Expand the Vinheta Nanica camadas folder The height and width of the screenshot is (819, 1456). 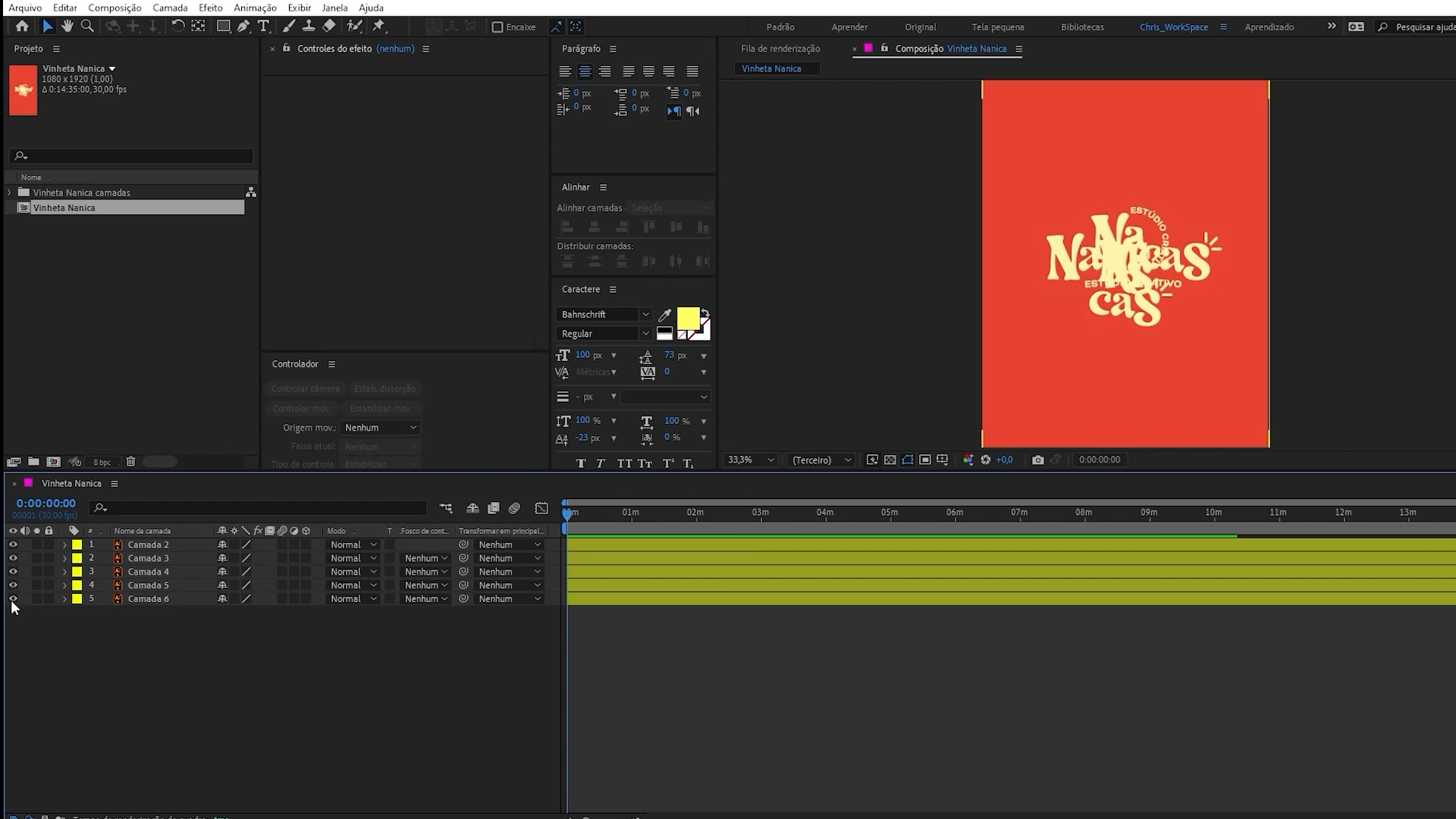[x=10, y=193]
